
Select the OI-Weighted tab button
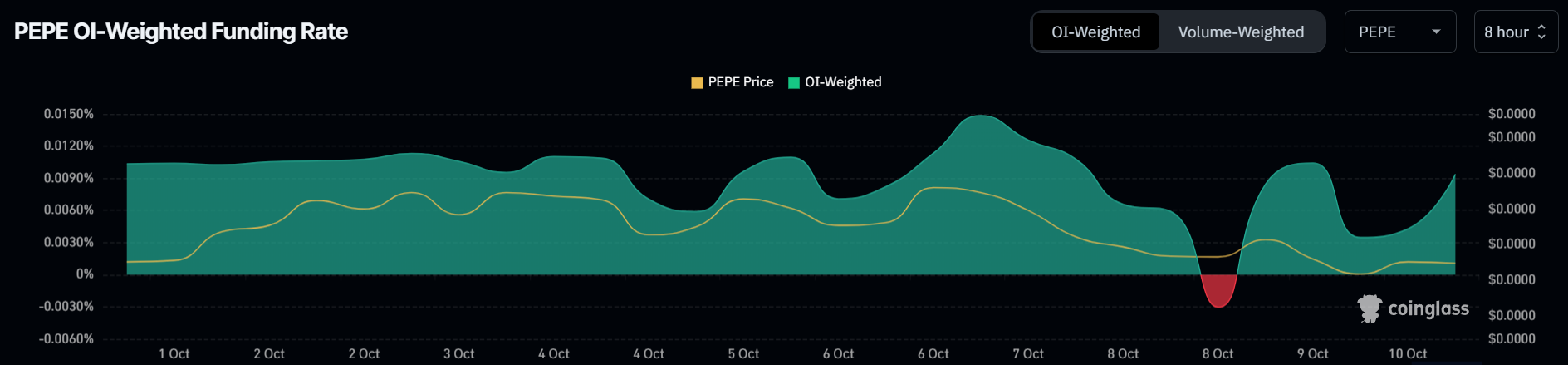(1095, 32)
